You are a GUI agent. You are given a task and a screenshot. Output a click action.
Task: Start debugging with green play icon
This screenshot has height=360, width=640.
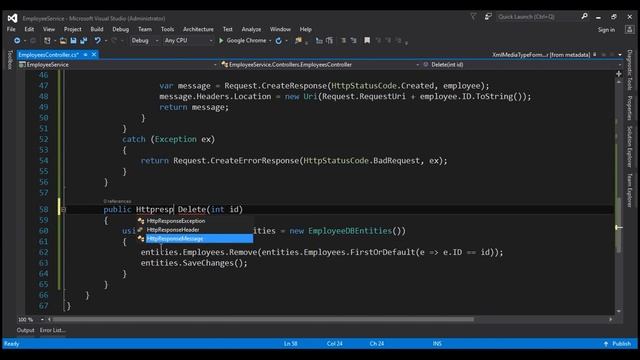[221, 40]
